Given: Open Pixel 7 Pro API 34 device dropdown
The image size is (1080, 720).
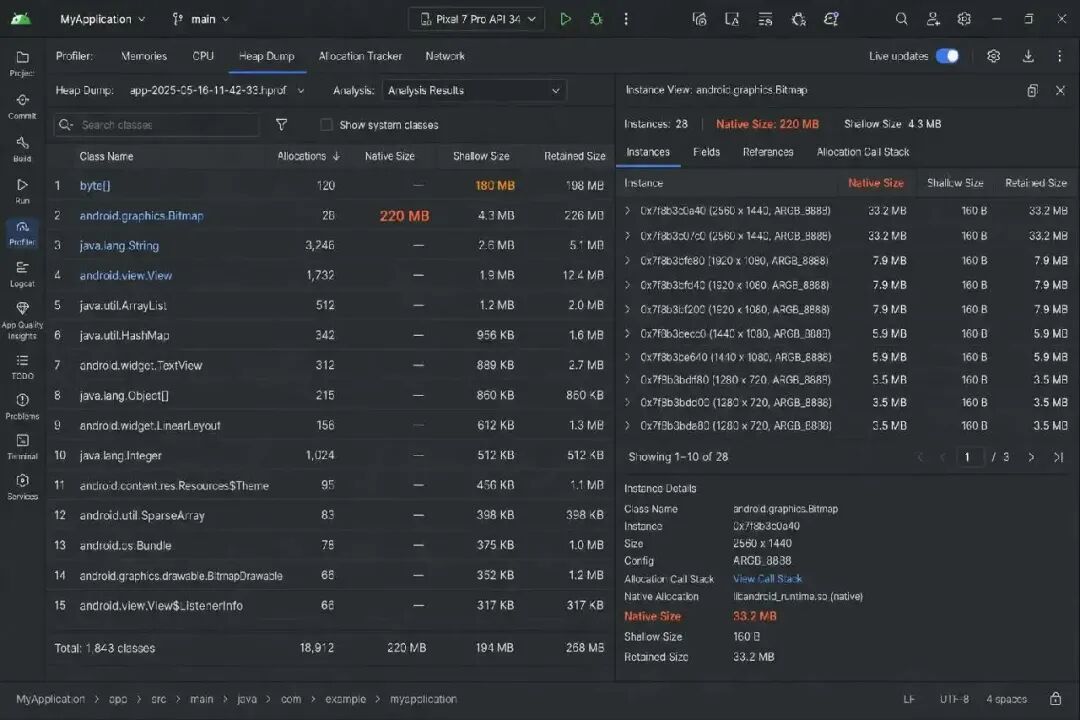Looking at the screenshot, I should click(477, 19).
